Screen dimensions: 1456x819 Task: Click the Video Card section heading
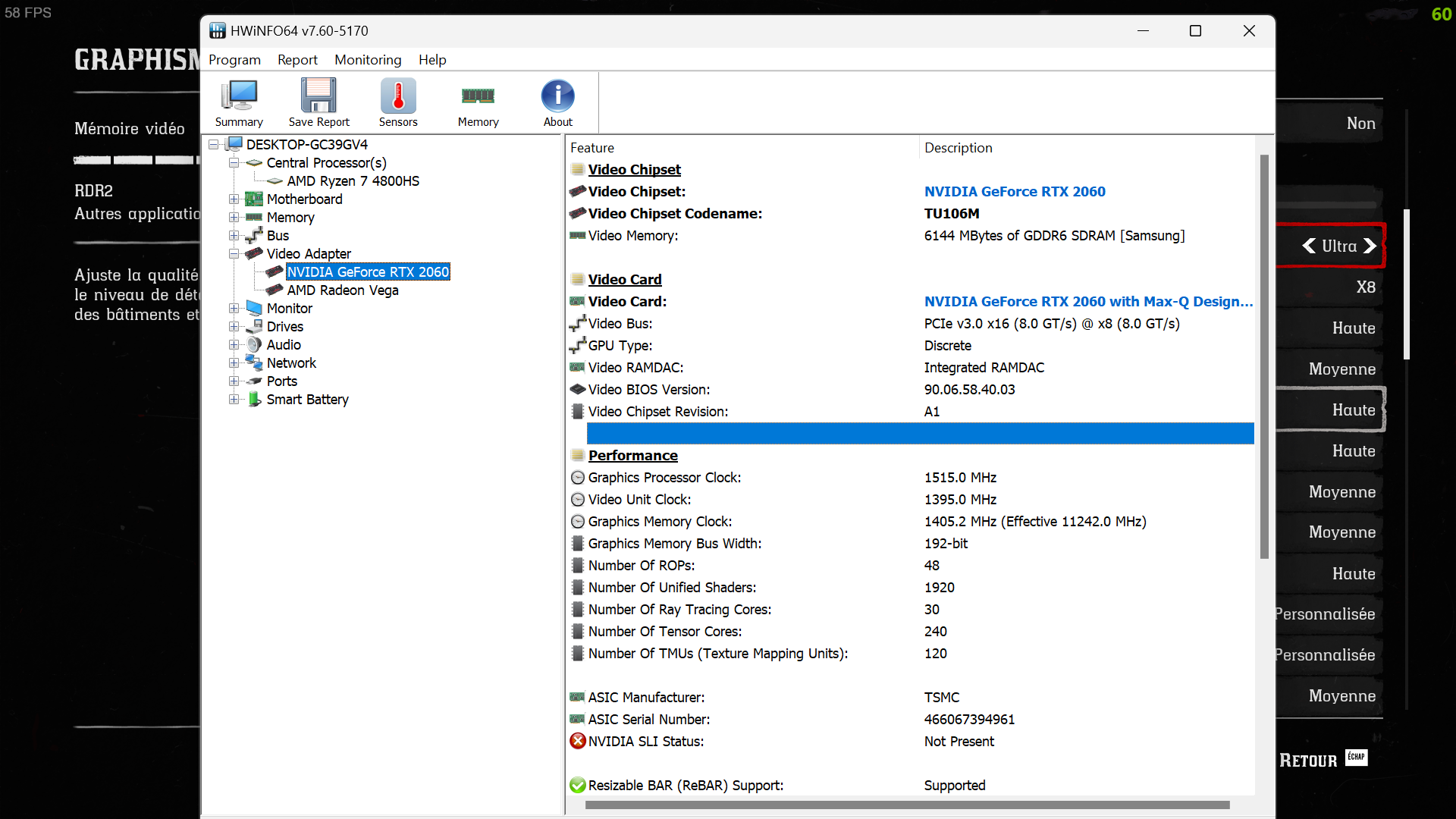click(x=625, y=279)
